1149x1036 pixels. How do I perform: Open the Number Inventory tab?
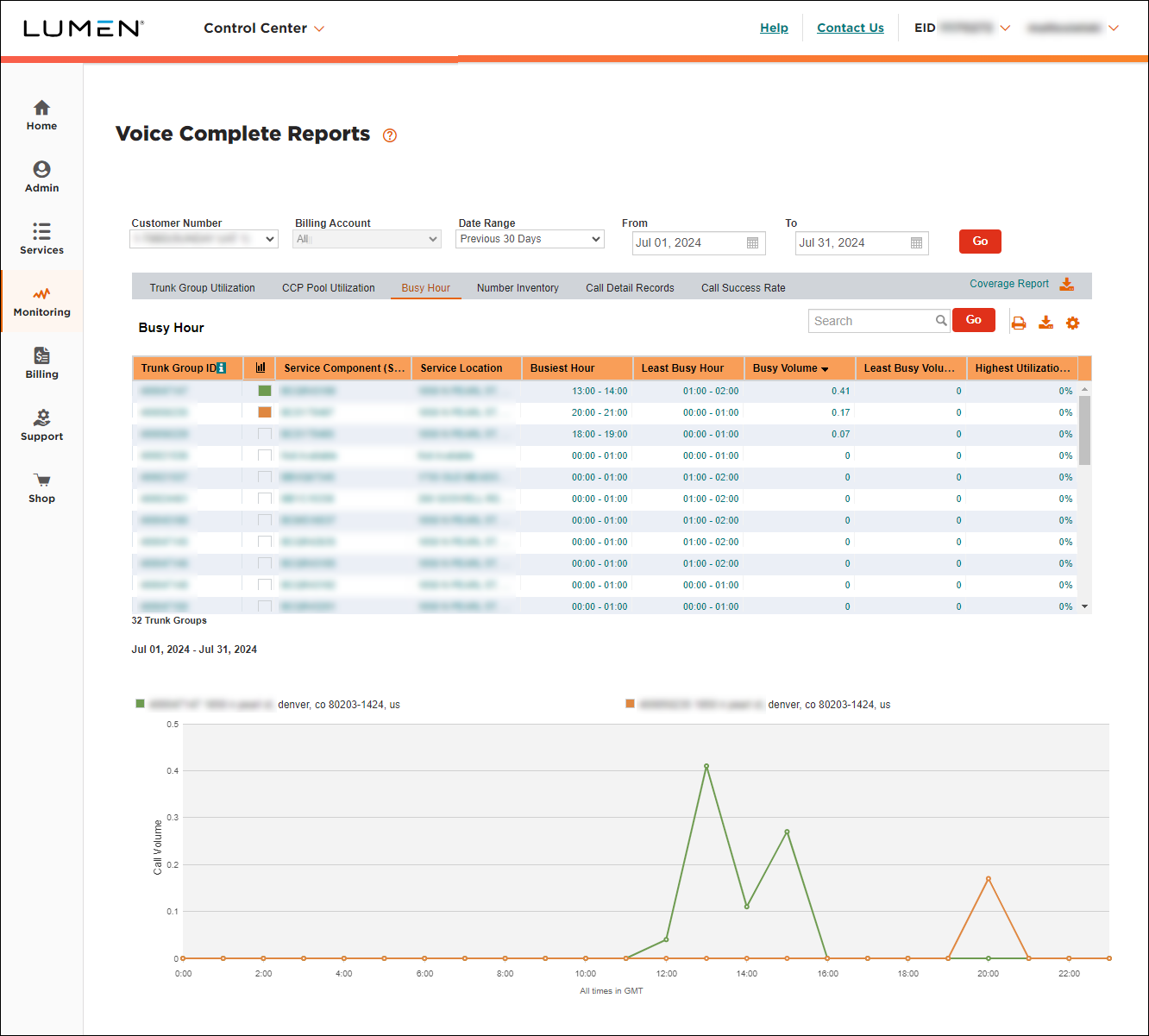[x=518, y=287]
